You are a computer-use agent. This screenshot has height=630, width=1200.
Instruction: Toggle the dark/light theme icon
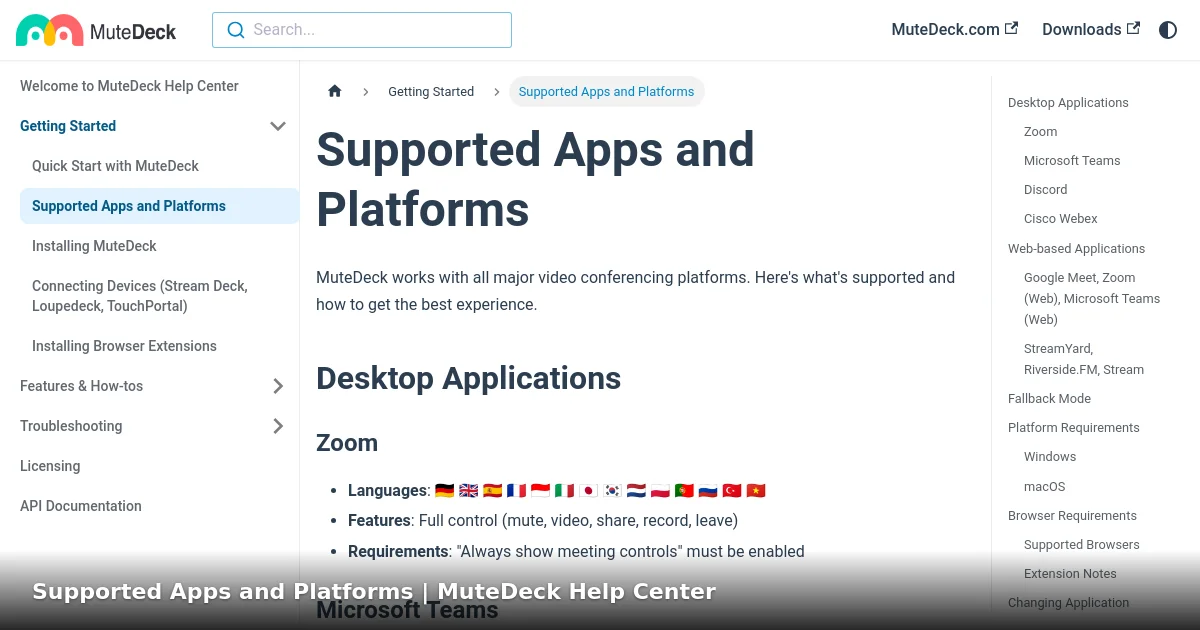(1168, 30)
